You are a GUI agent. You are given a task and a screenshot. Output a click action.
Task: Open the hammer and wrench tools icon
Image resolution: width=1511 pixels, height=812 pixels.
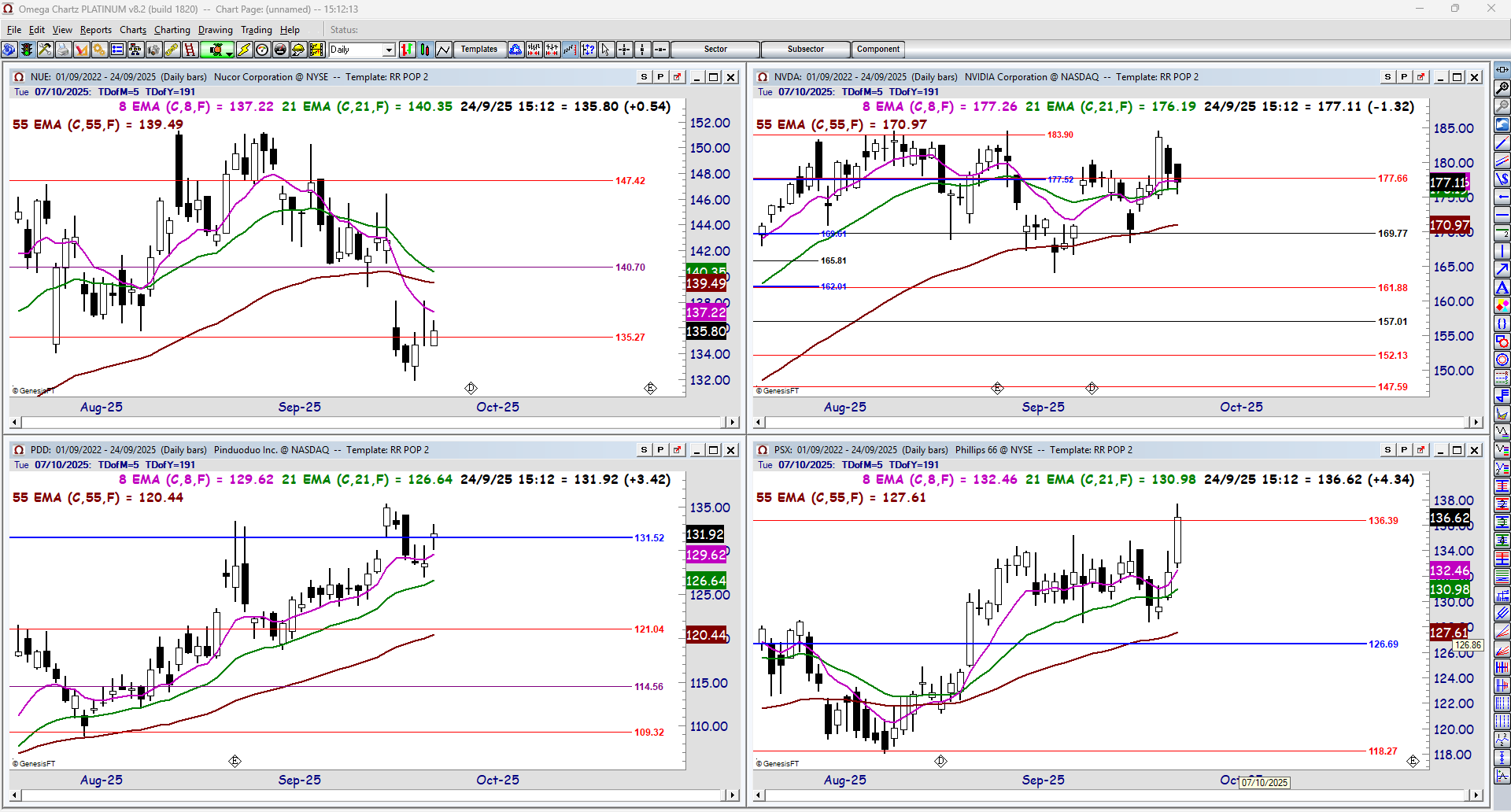pyautogui.click(x=45, y=50)
